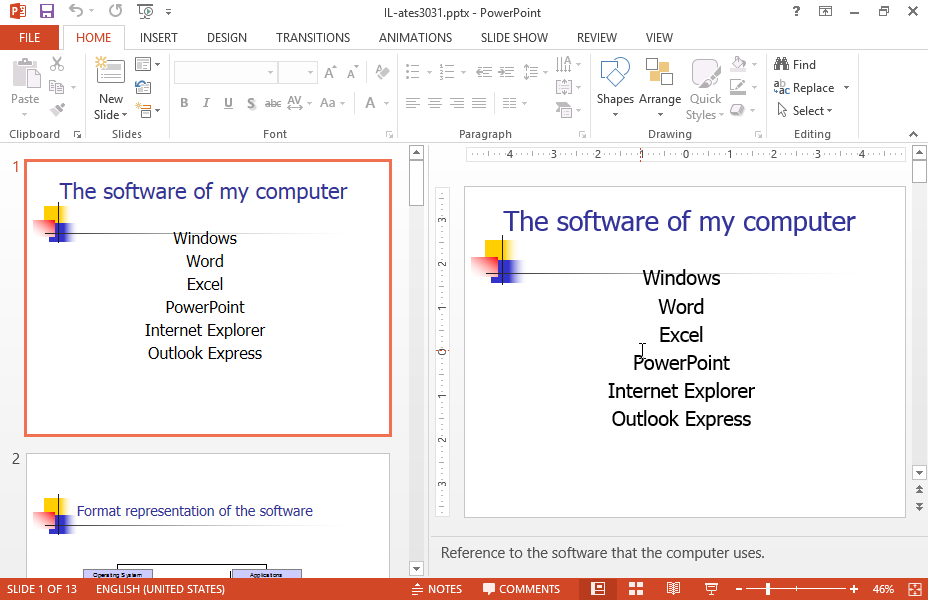Image resolution: width=928 pixels, height=600 pixels.
Task: Undo the last action
Action: pos(76,11)
